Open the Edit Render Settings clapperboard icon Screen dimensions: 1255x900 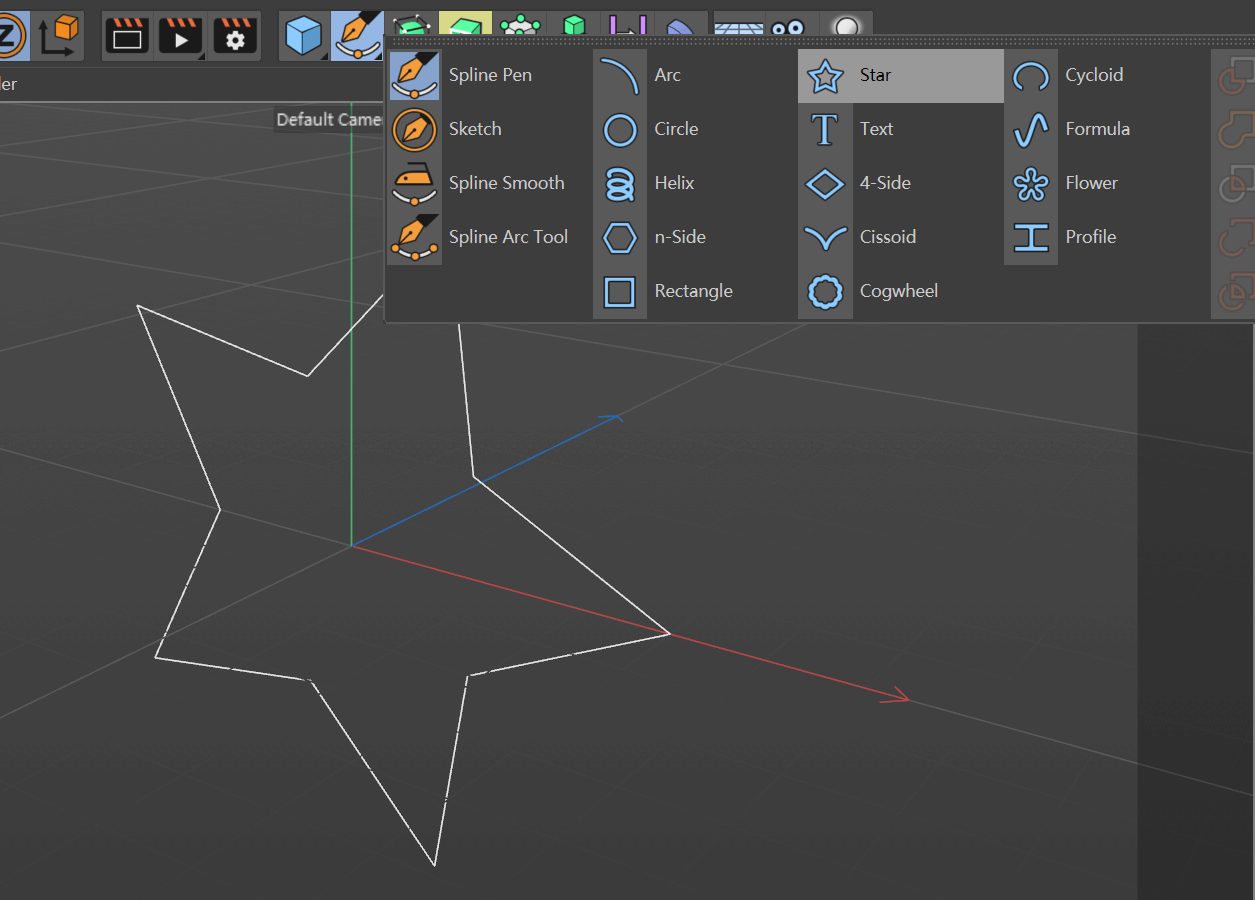pyautogui.click(x=235, y=37)
